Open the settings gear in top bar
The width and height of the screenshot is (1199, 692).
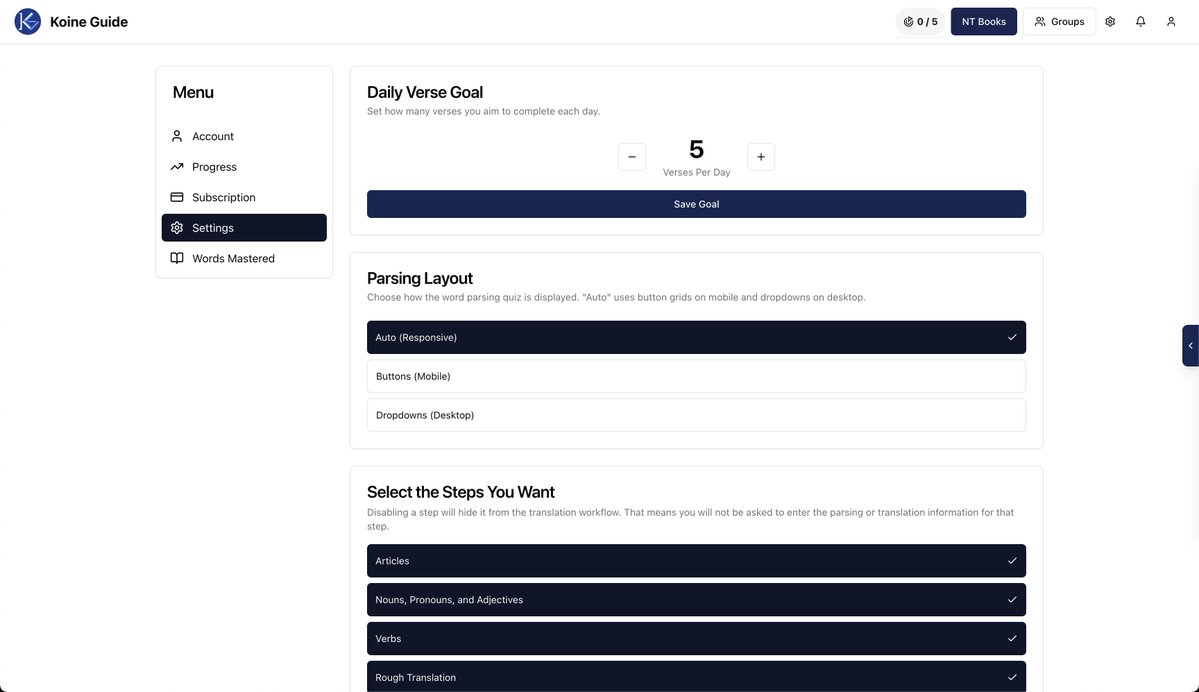(1110, 21)
